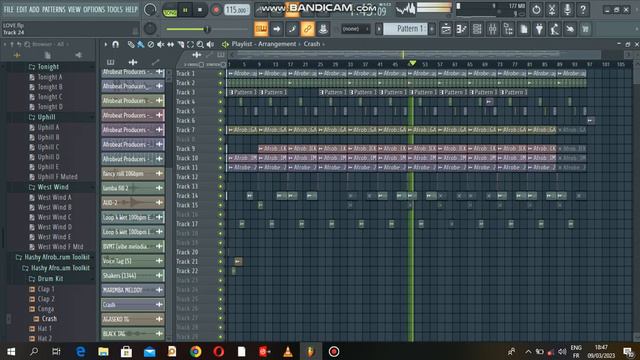Open the shopping cart content library icon
640x360 pixels.
pos(586,29)
